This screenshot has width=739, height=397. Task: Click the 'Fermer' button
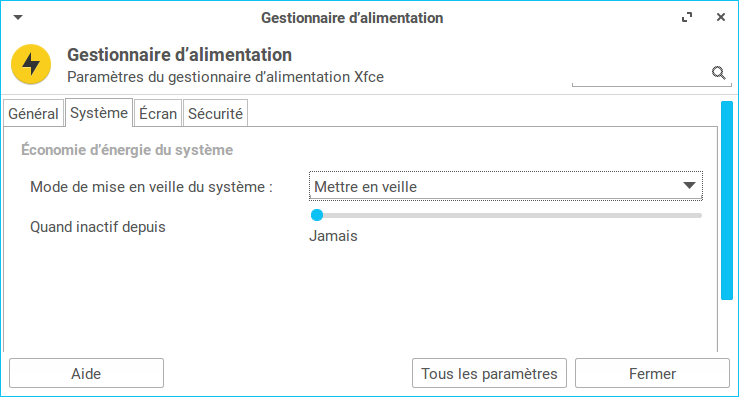click(x=652, y=373)
